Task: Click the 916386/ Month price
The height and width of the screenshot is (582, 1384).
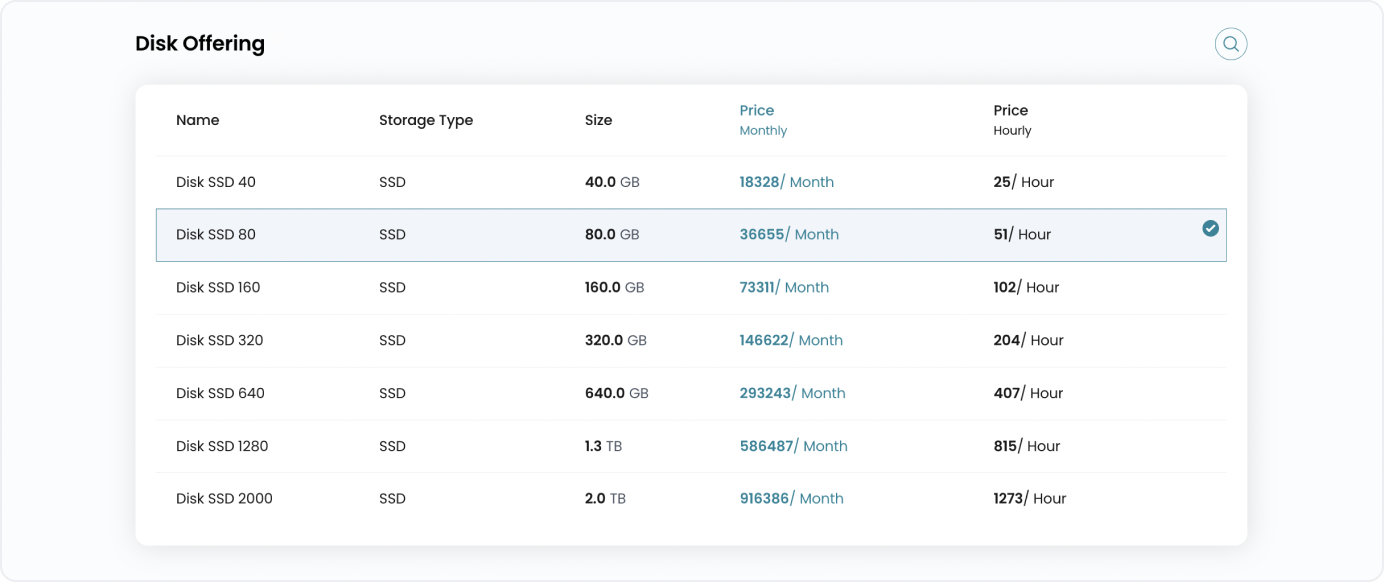Action: pyautogui.click(x=791, y=498)
